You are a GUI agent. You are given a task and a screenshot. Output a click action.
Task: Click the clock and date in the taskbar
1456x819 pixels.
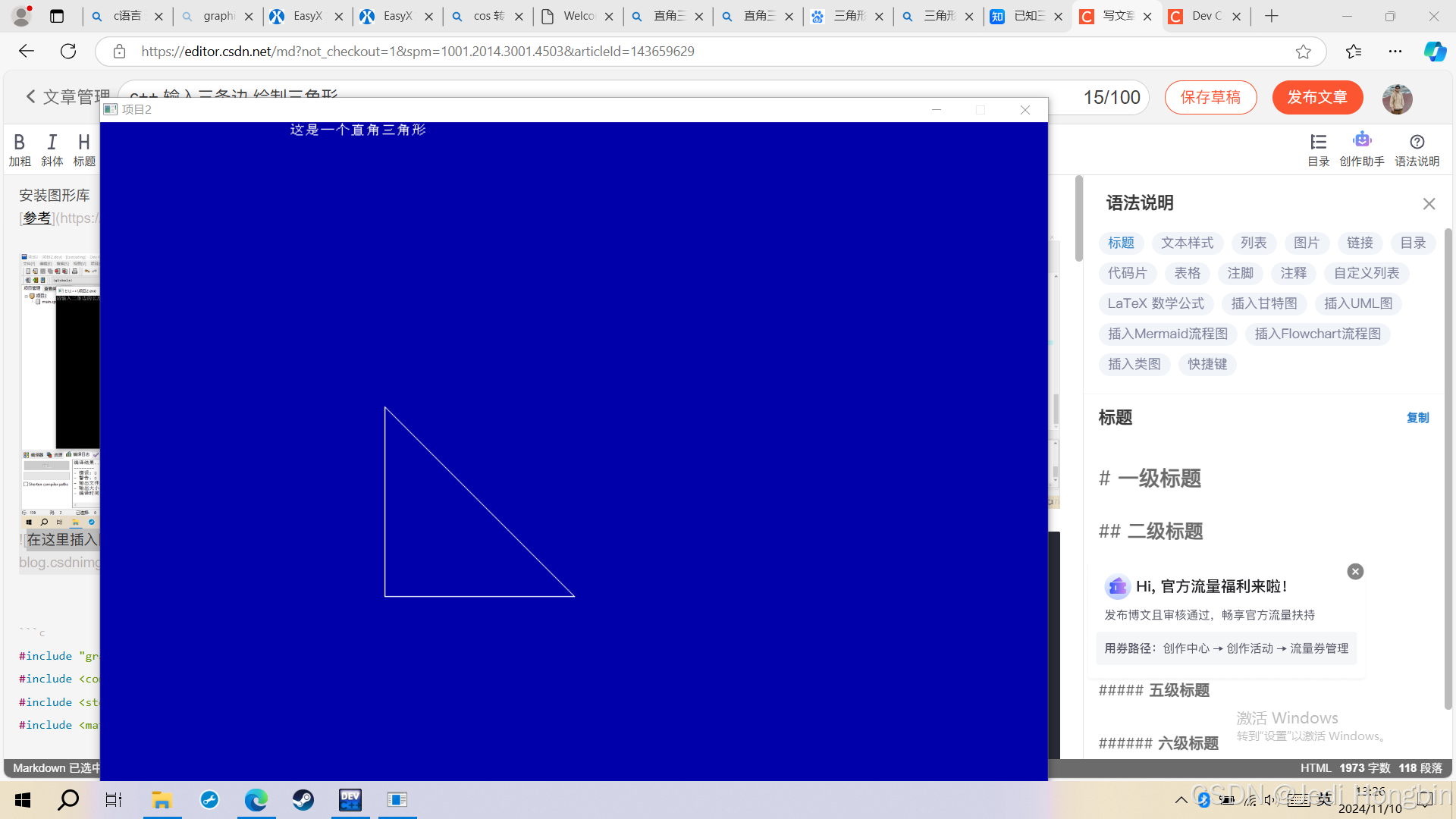[x=1370, y=800]
